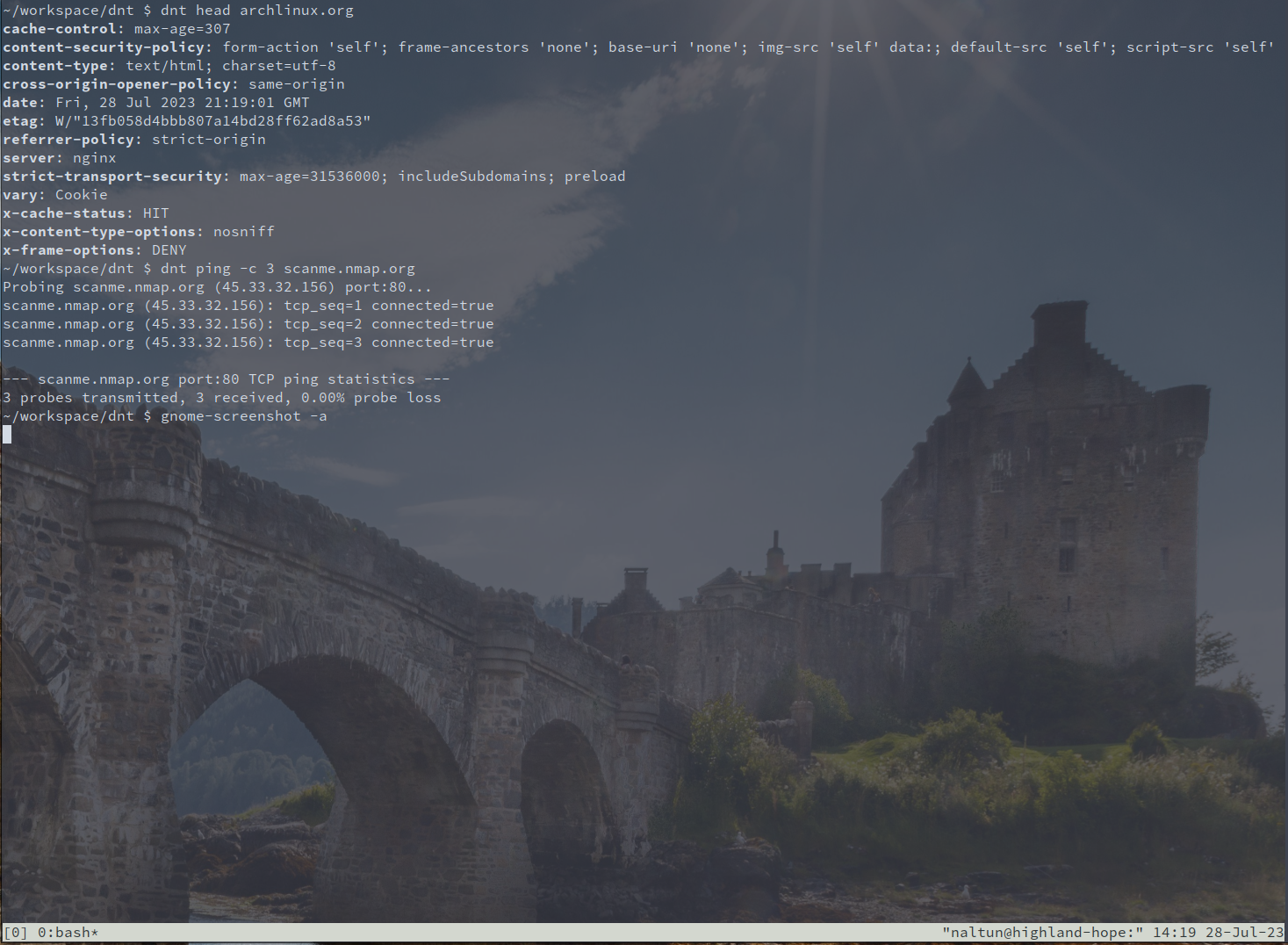Click the x-frame-options header name

68,250
